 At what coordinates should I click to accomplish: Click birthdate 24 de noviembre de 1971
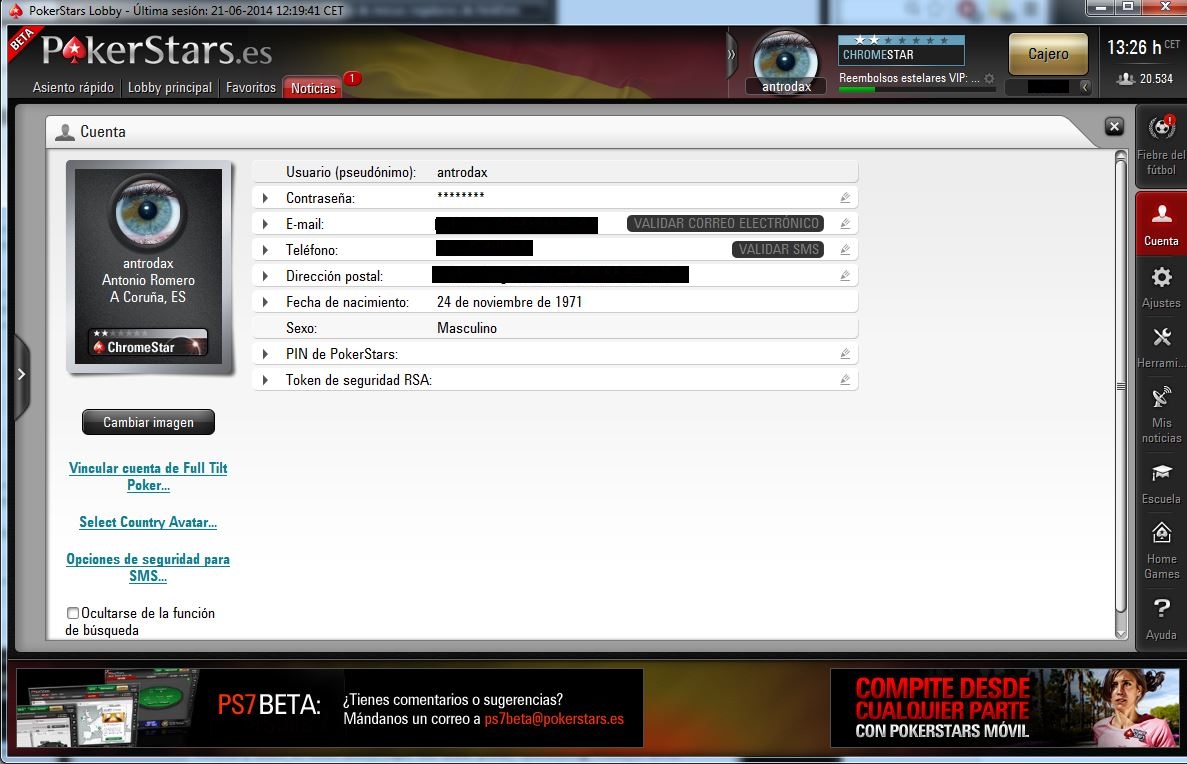coord(509,302)
